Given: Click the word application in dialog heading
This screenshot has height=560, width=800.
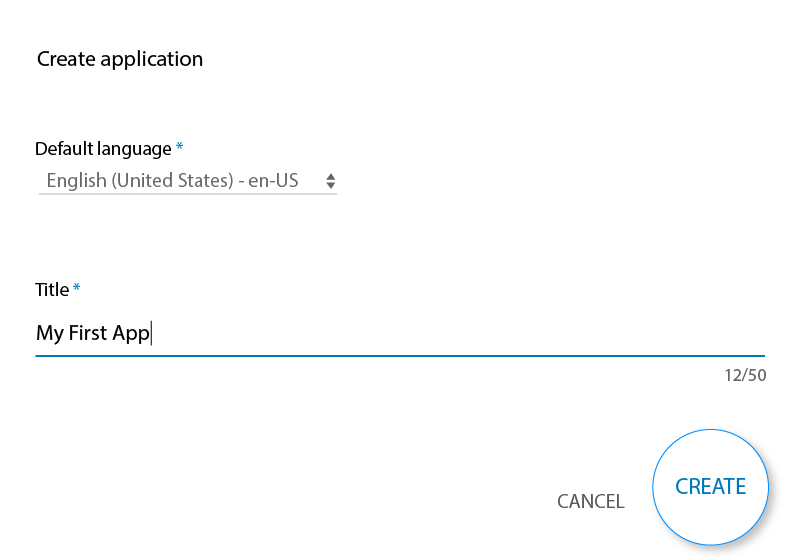Looking at the screenshot, I should [152, 59].
